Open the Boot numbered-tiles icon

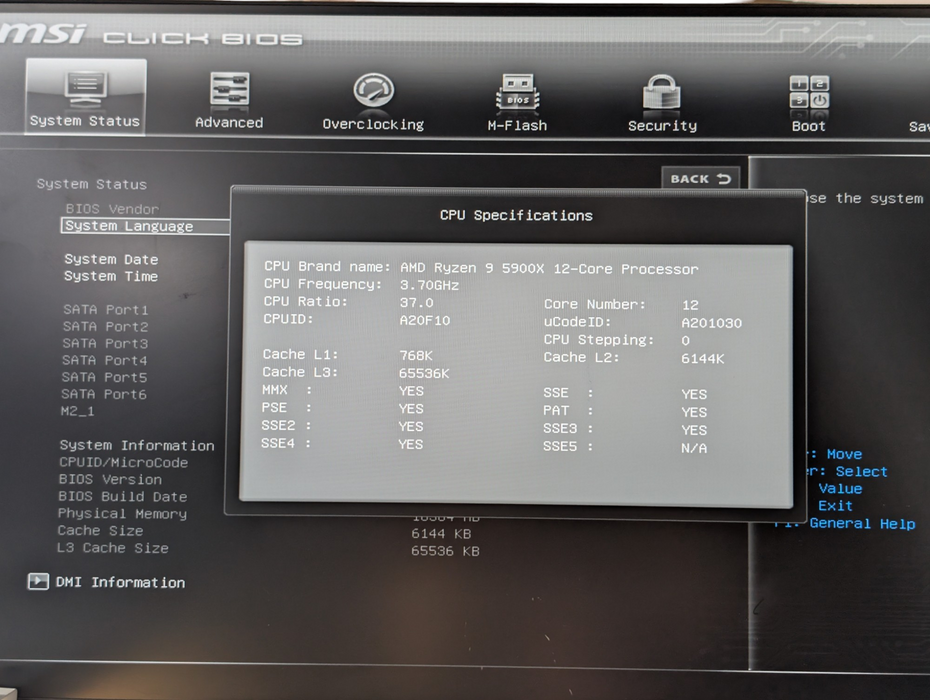click(809, 92)
